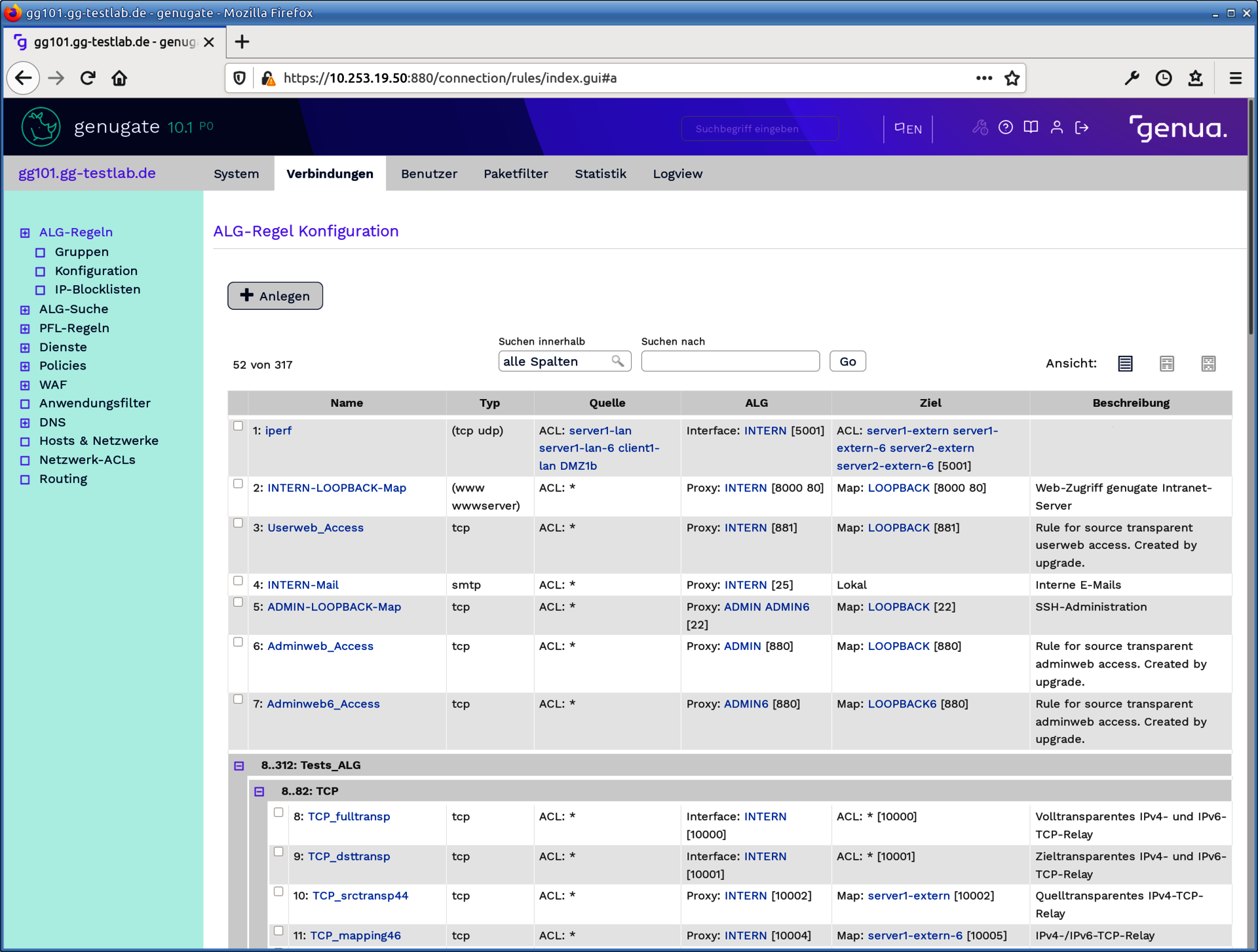Reload the current page
Screen dimensions: 1258x952
coord(88,78)
